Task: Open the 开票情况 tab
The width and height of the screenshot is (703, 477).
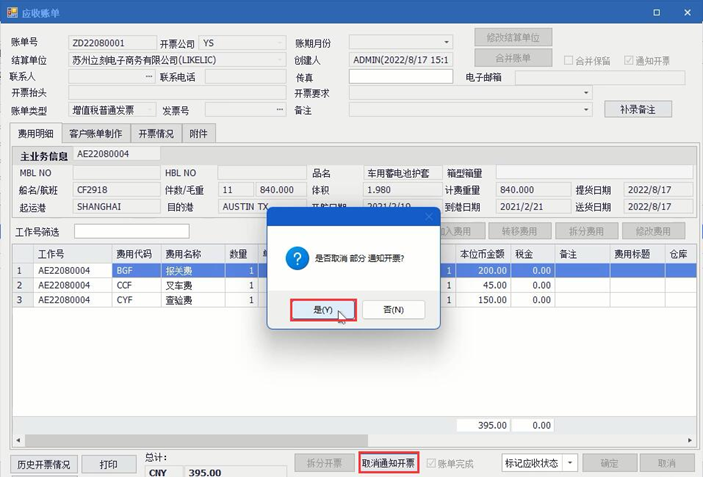Action: 156,134
